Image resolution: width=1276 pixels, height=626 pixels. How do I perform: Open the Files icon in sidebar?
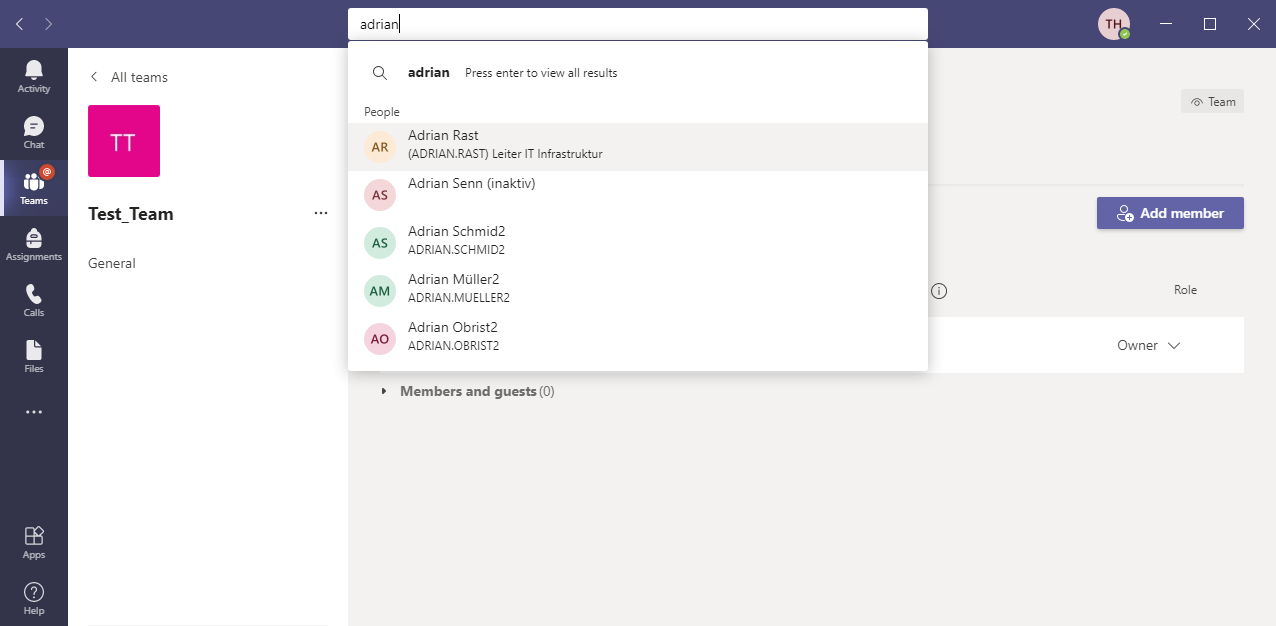pyautogui.click(x=34, y=356)
